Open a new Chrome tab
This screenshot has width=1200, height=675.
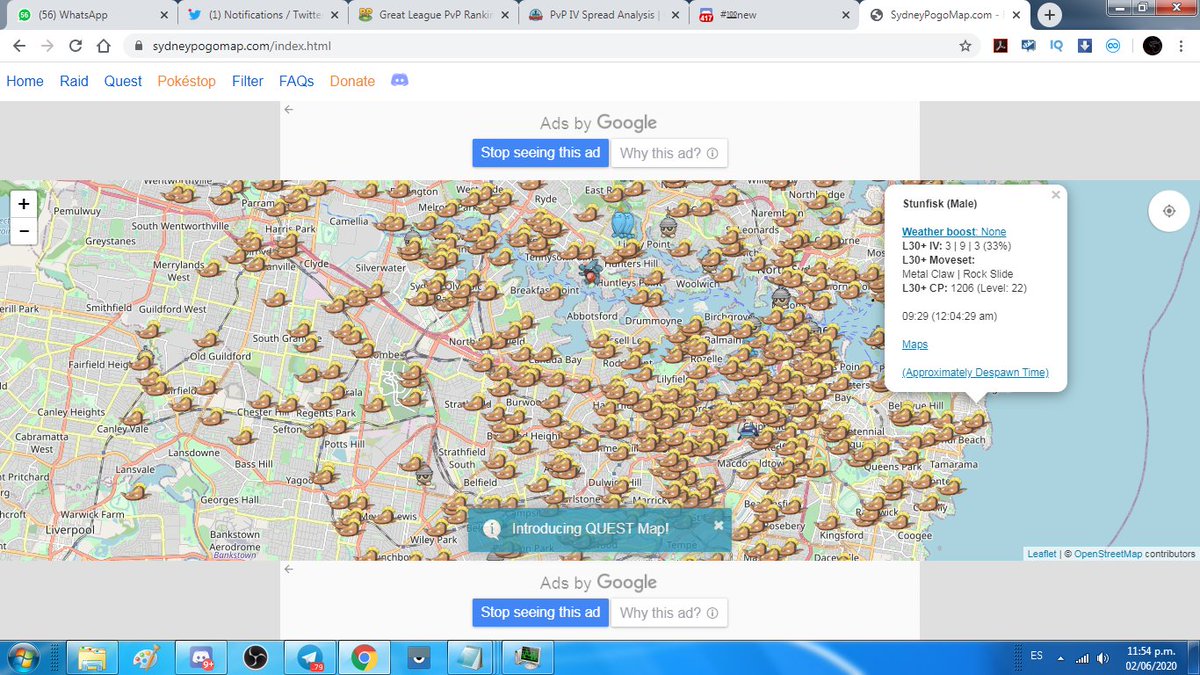tap(1049, 15)
